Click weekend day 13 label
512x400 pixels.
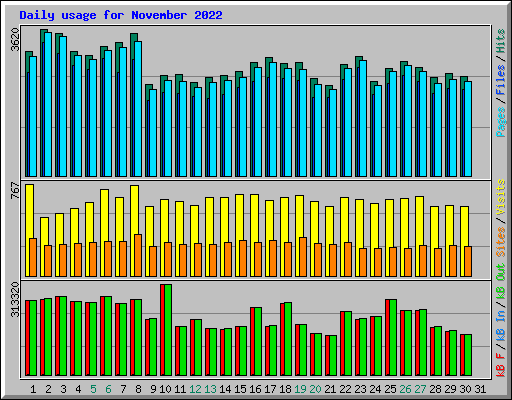[210, 389]
